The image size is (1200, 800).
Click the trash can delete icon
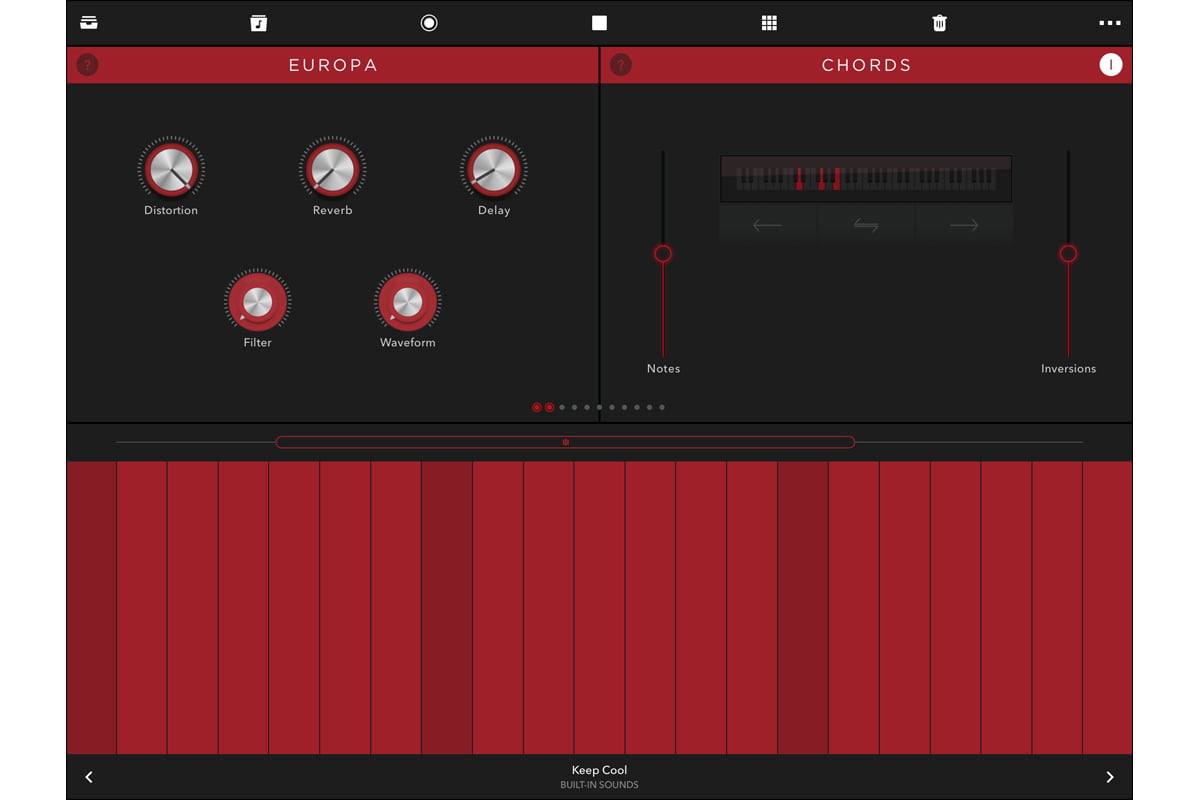[939, 23]
